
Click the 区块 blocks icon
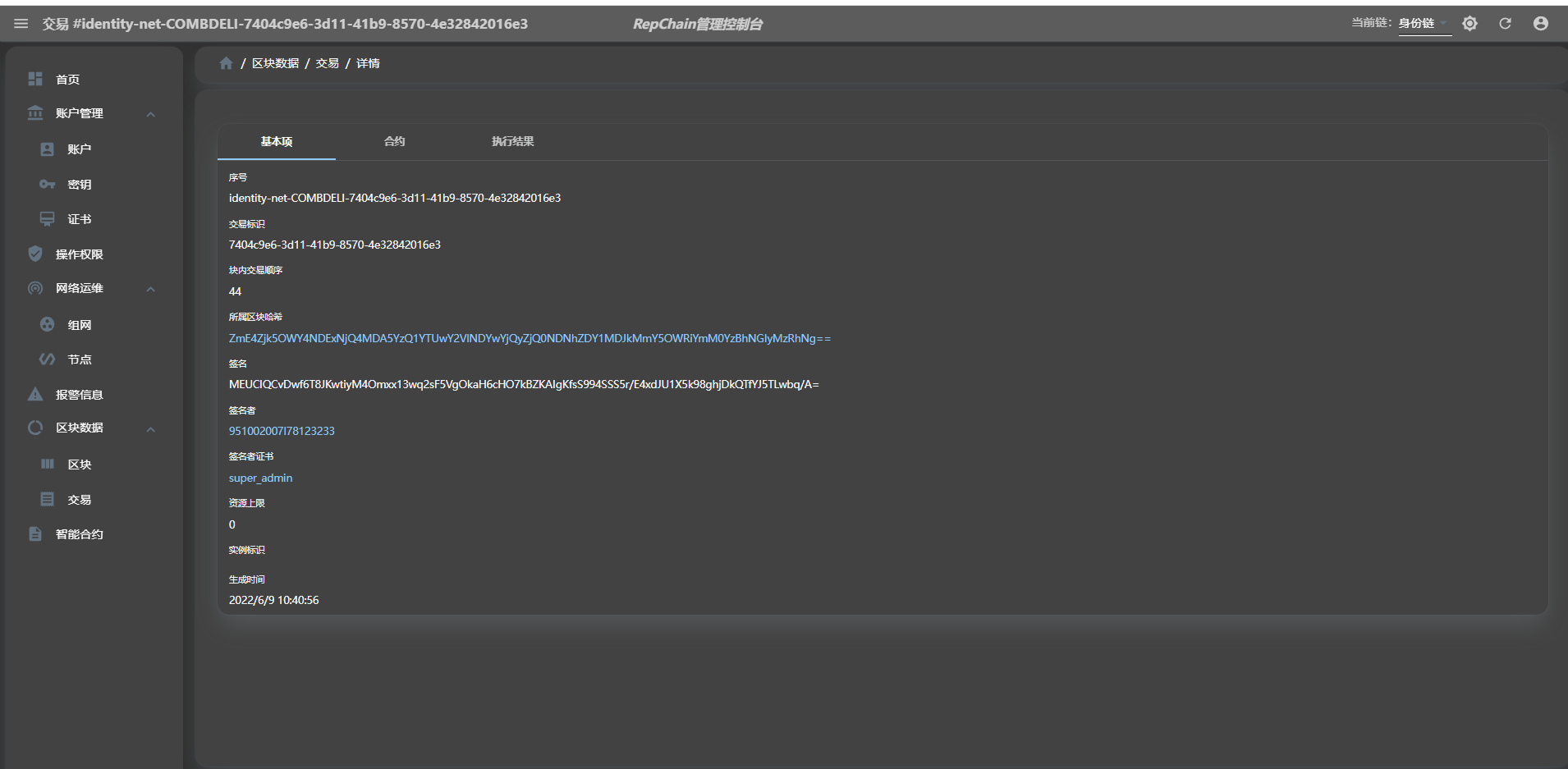(48, 464)
